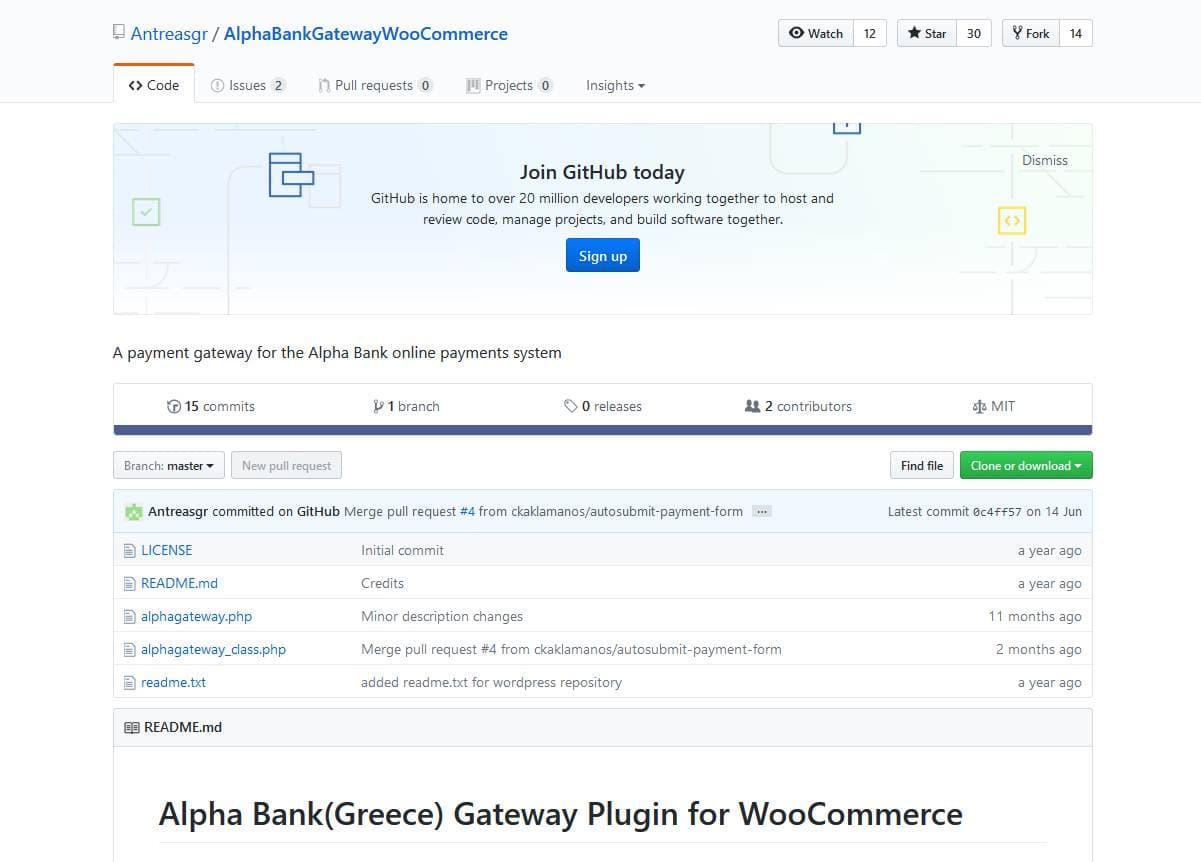Click the file icon beside alphagateway_class.php
1201x862 pixels.
[129, 649]
